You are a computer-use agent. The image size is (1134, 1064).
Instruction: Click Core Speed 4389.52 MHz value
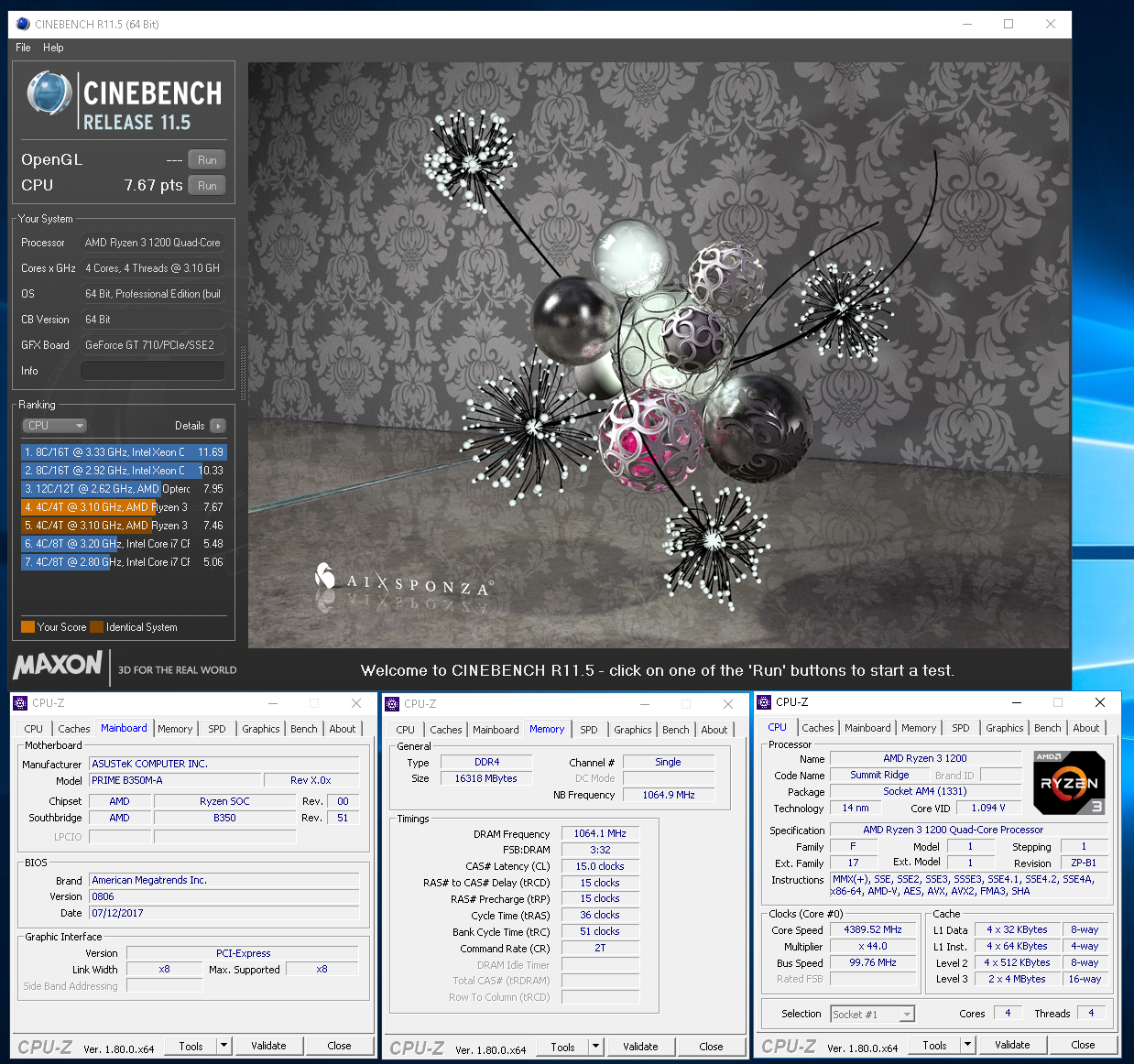(x=873, y=929)
